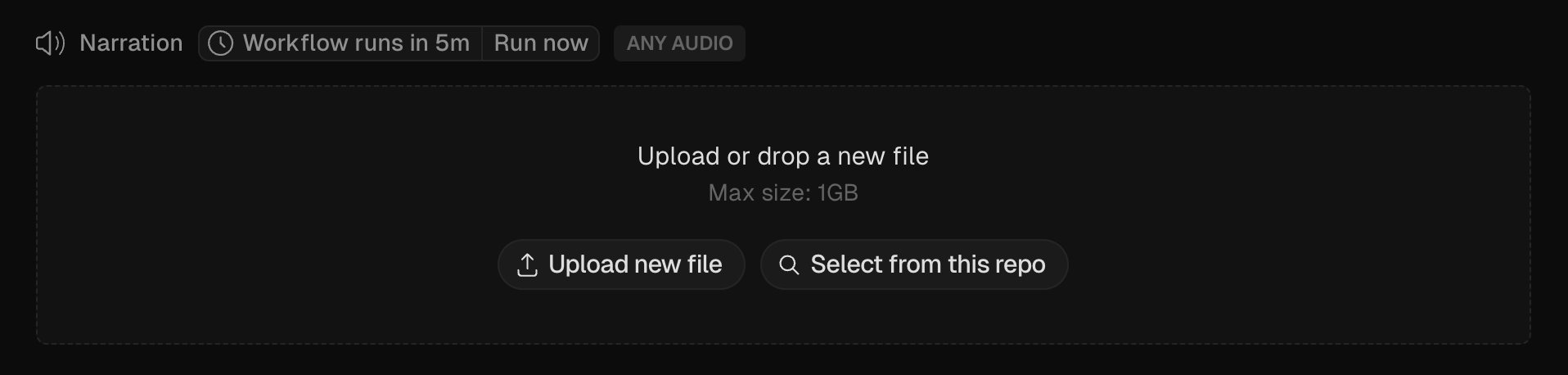
Task: Click inside the dashed file drop zone
Action: [783, 215]
